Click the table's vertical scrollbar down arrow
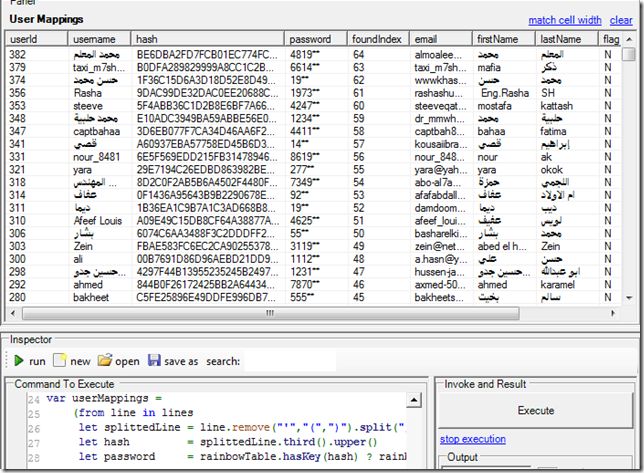 (627, 297)
